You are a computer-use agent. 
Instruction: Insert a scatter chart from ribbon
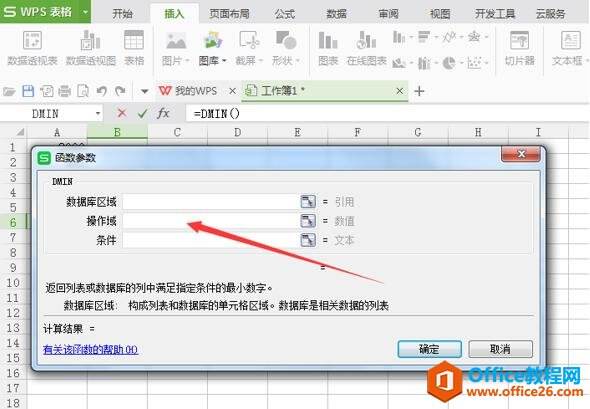[x=474, y=63]
